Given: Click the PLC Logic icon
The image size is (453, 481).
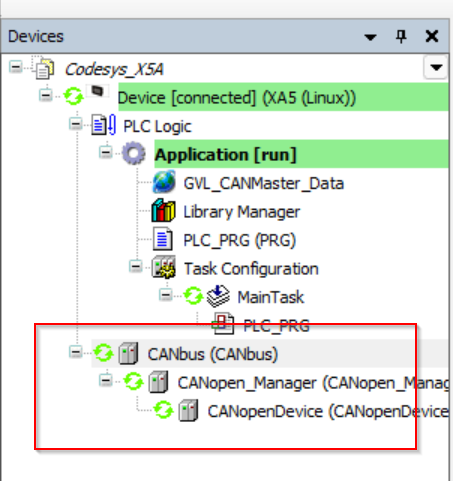Looking at the screenshot, I should (x=104, y=125).
